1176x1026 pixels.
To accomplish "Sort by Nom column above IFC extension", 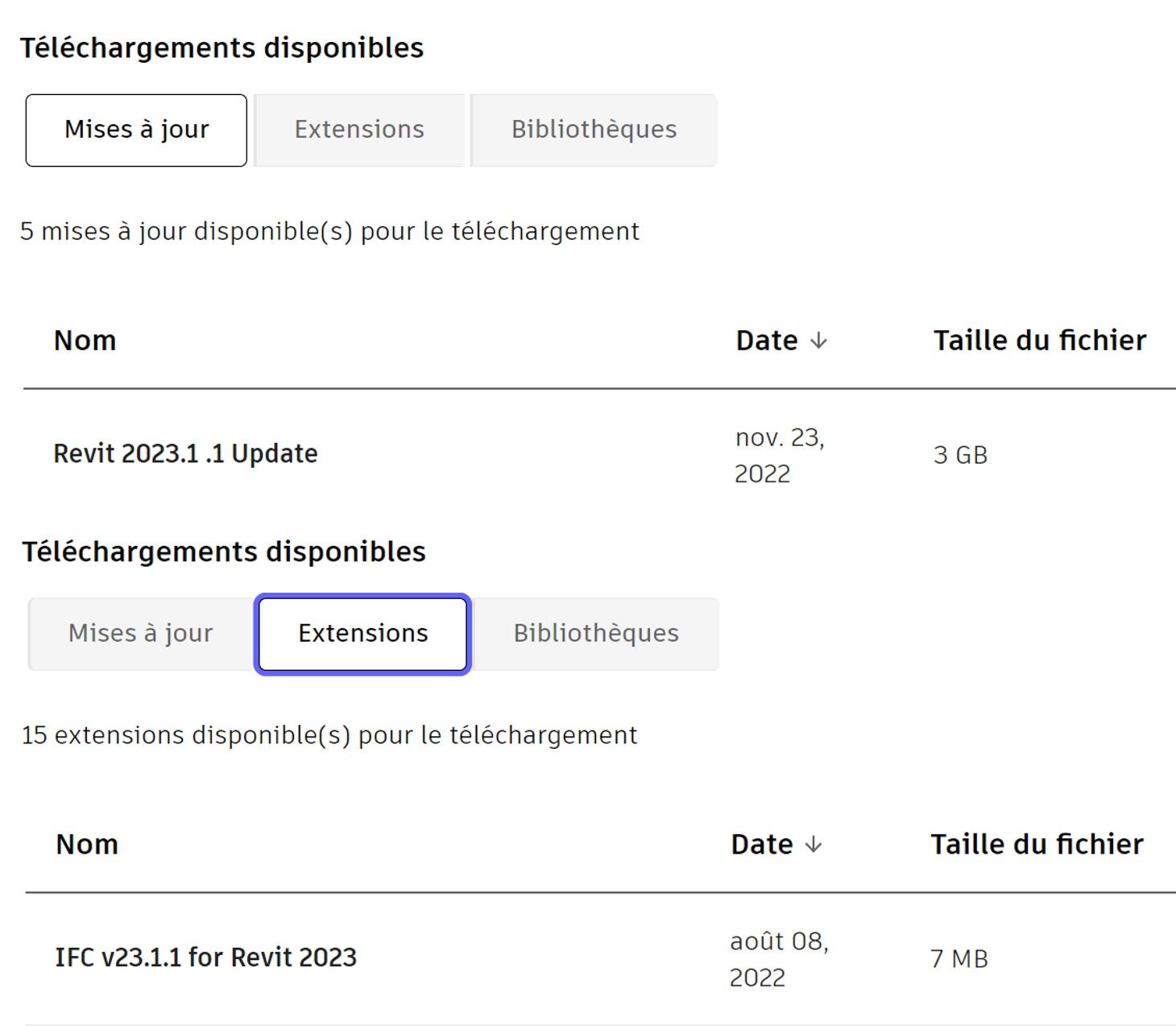I will click(87, 844).
